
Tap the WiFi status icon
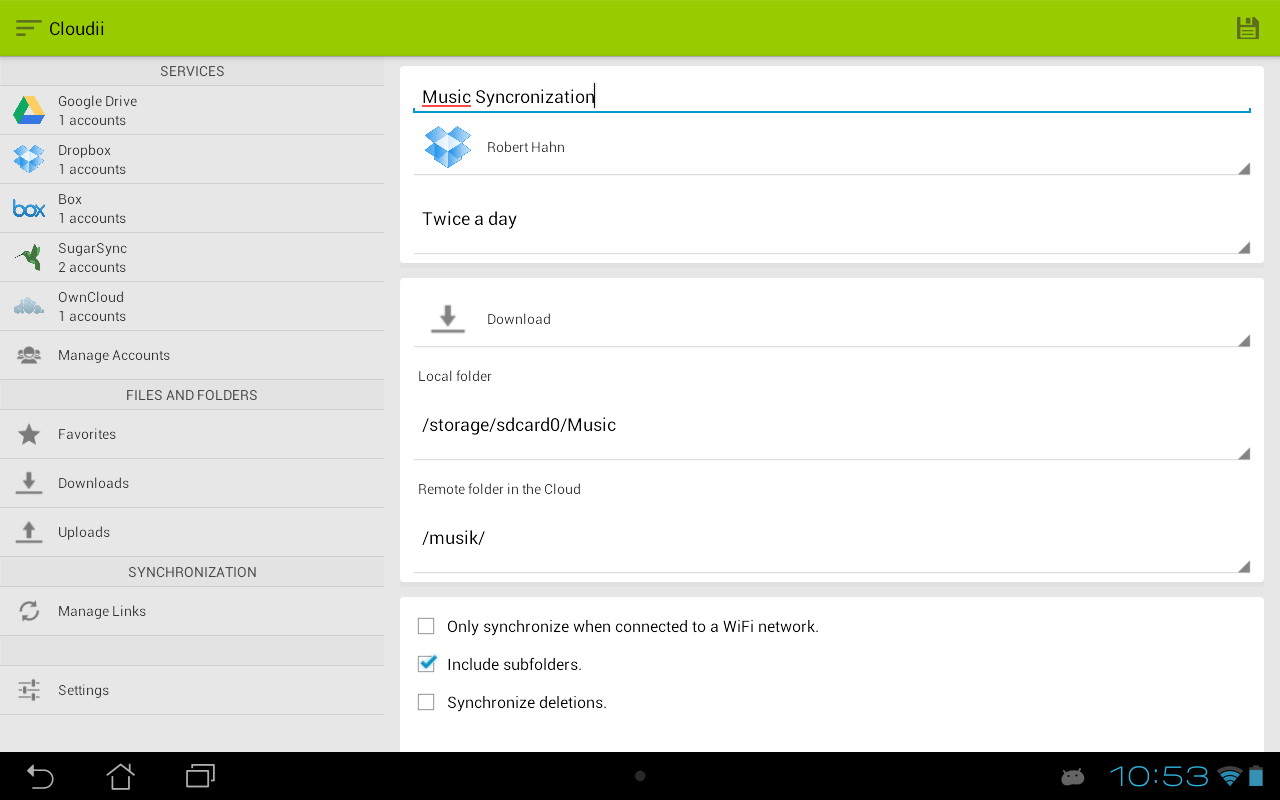click(x=1229, y=776)
